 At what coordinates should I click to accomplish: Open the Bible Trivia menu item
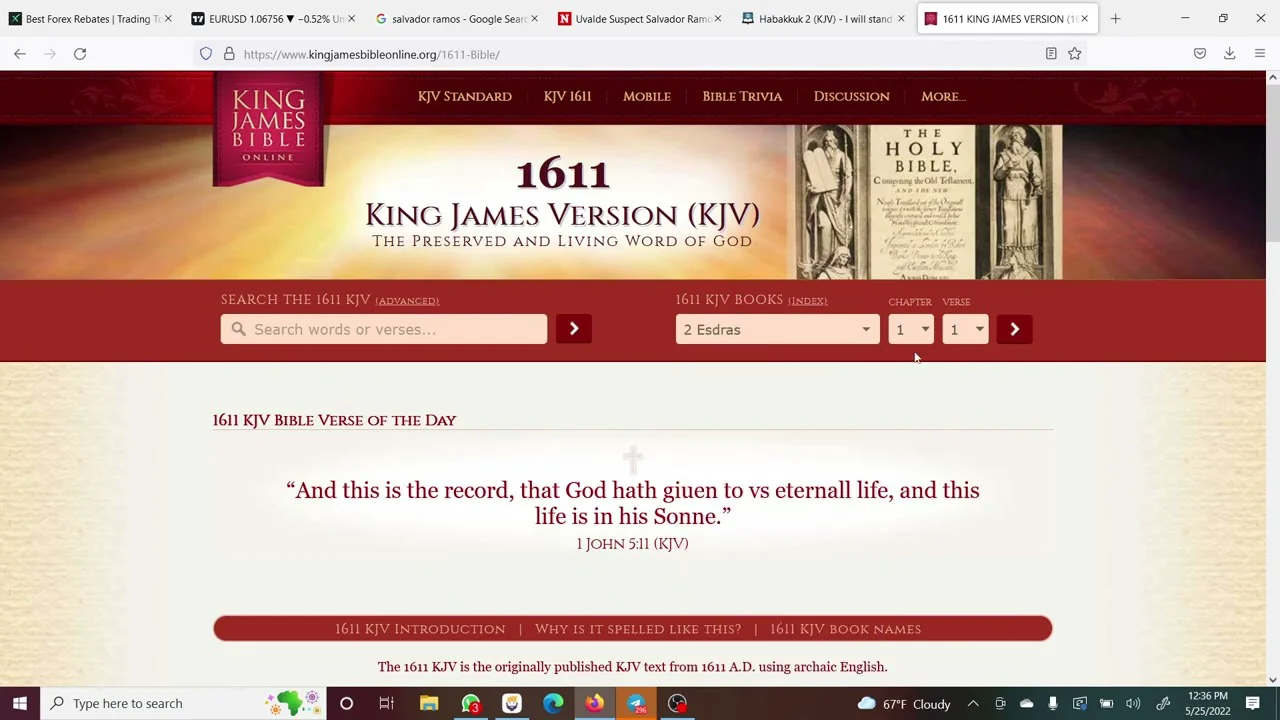tap(742, 96)
